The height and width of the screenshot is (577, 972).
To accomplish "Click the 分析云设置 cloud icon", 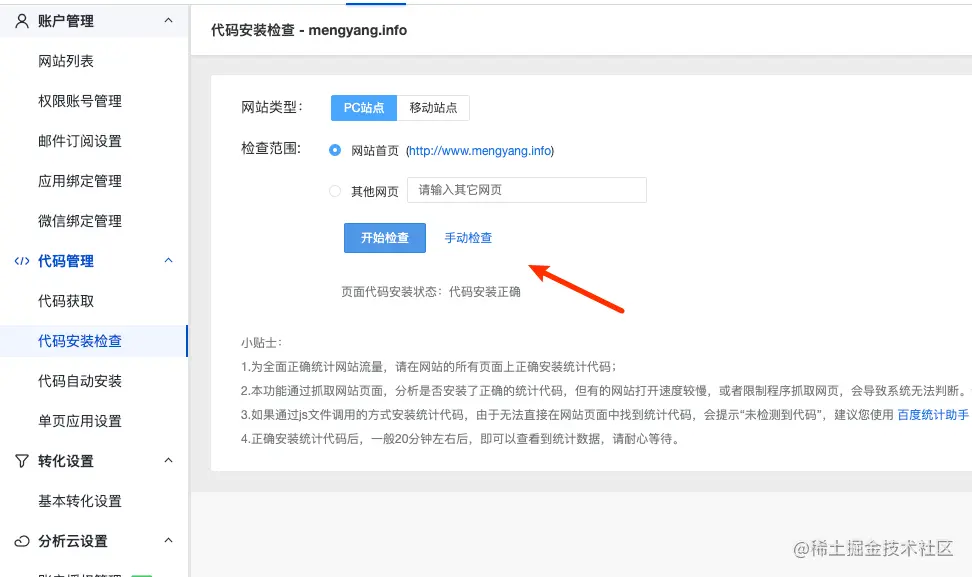I will coord(22,541).
